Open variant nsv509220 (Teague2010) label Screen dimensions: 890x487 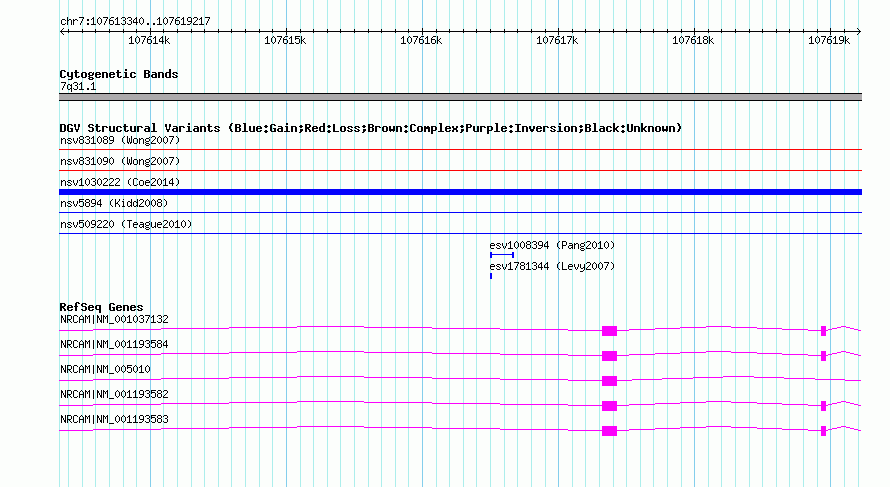(x=126, y=224)
